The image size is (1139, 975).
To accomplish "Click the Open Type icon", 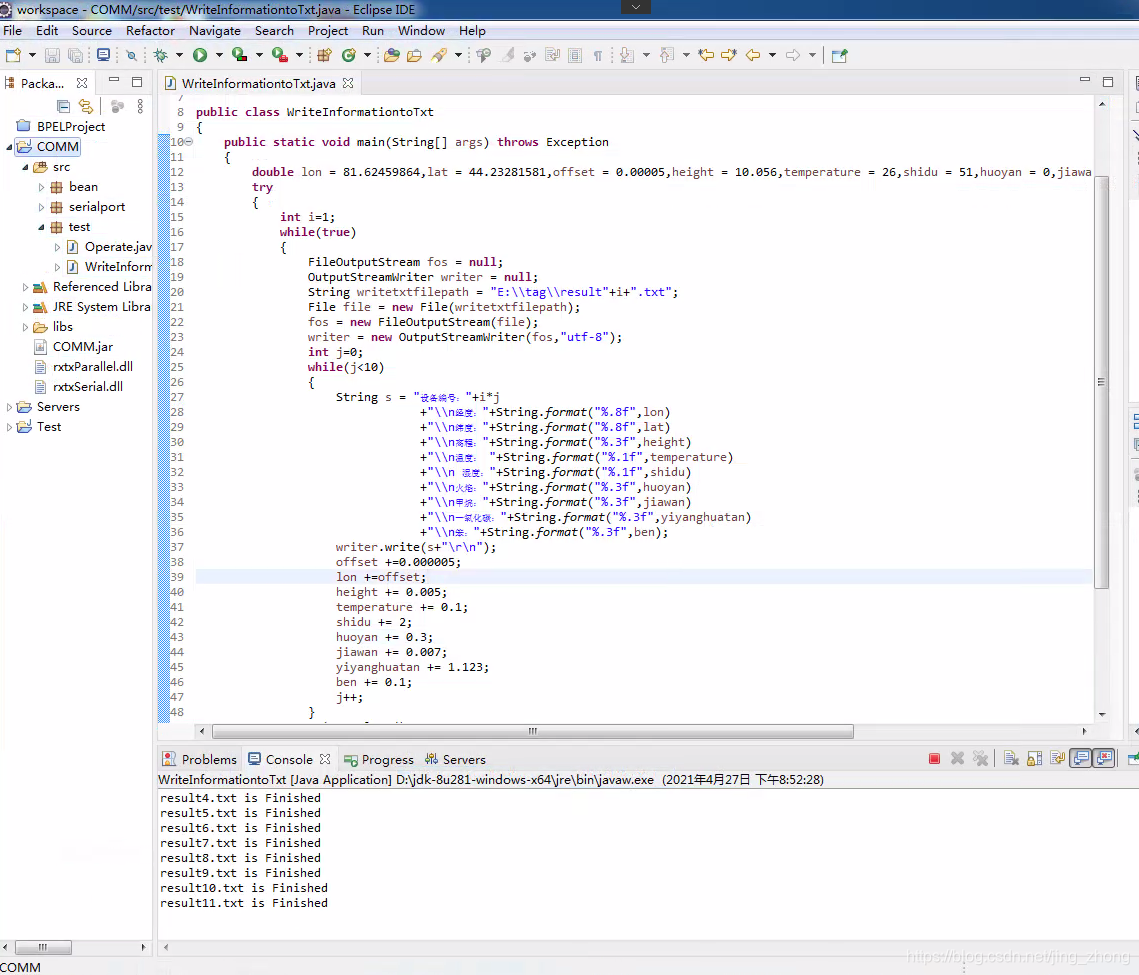I will tap(392, 55).
